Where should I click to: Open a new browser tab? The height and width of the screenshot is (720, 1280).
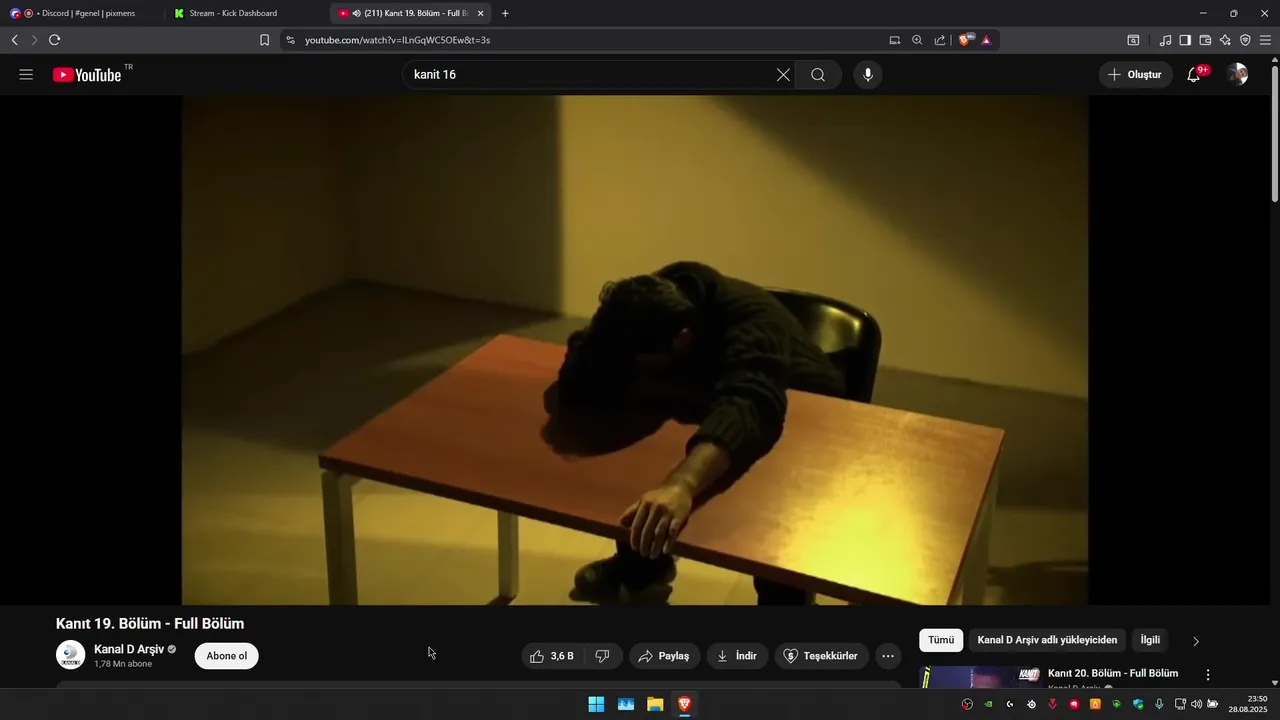click(505, 13)
